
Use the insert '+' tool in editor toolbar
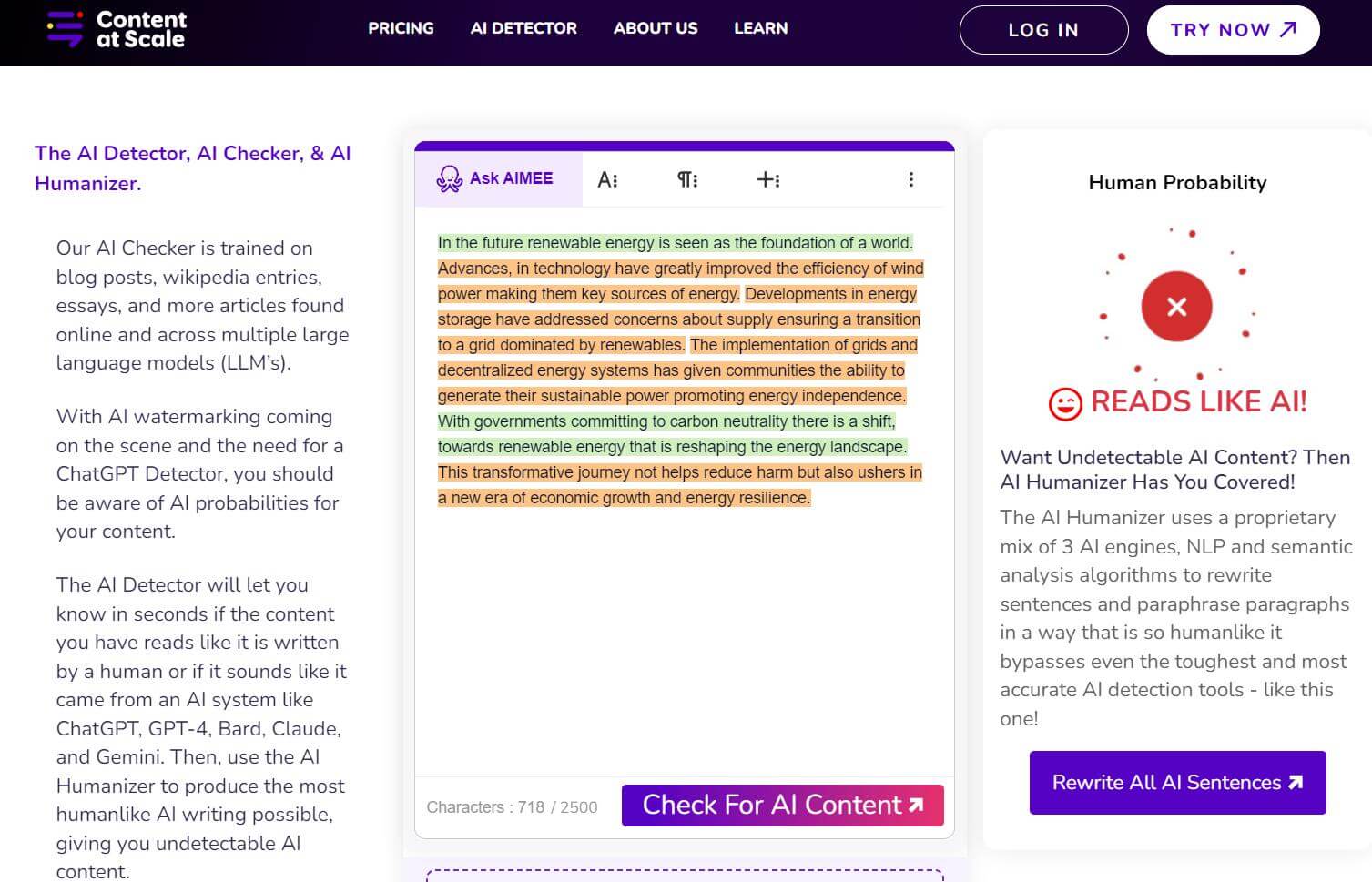768,179
